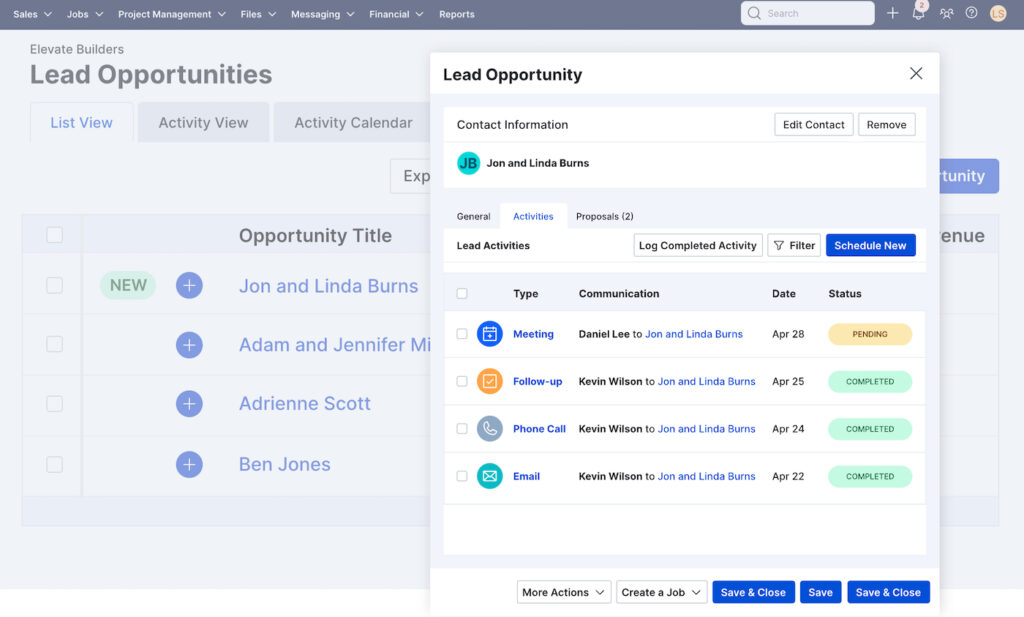
Task: Click plus icon beside Jon and Linda Burns
Action: coord(189,285)
